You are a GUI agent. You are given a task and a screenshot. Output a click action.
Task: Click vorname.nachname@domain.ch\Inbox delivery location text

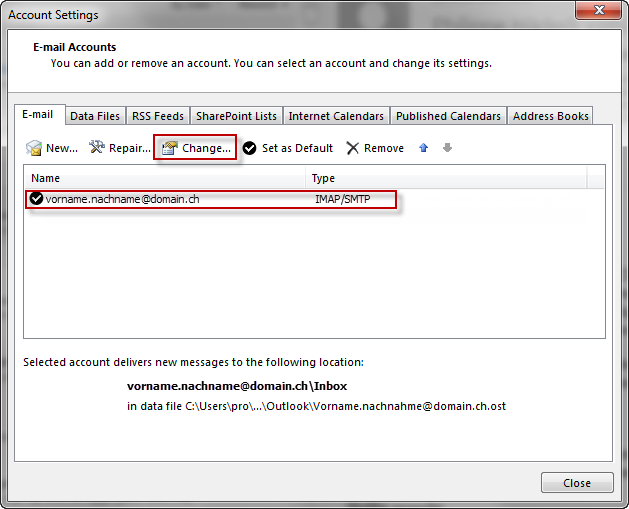coord(237,386)
